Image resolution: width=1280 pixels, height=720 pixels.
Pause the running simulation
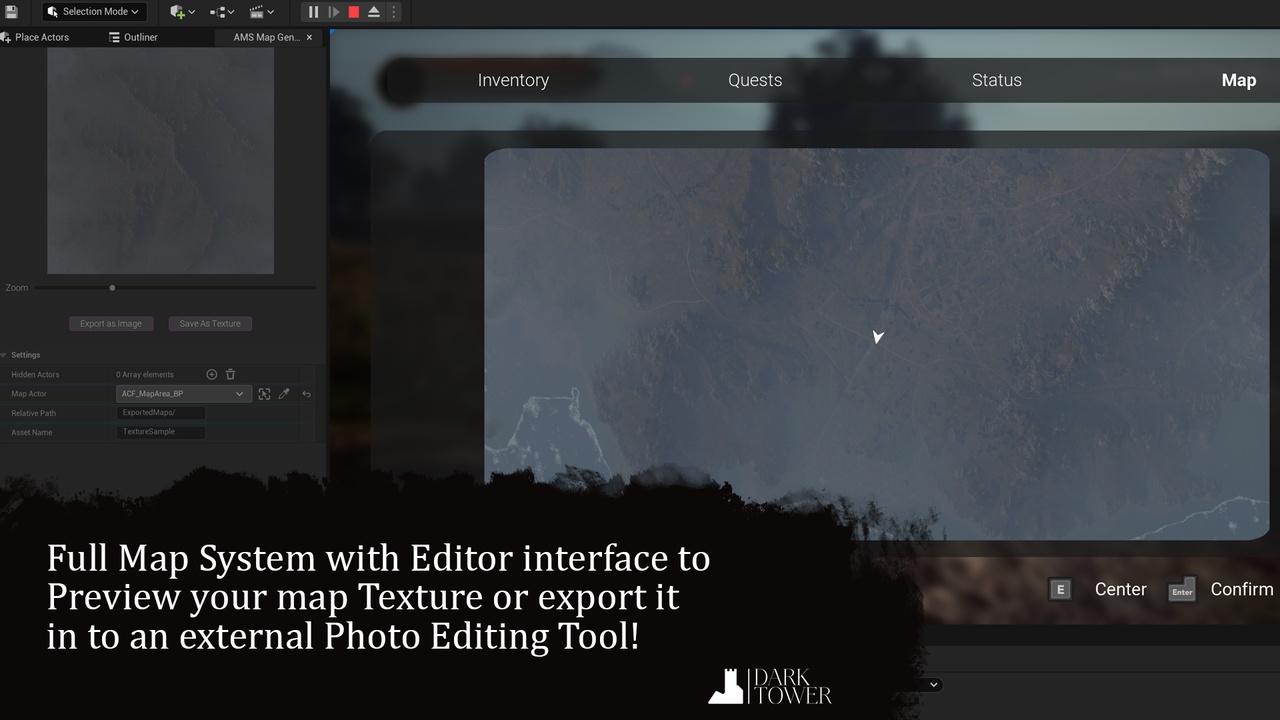coord(313,12)
